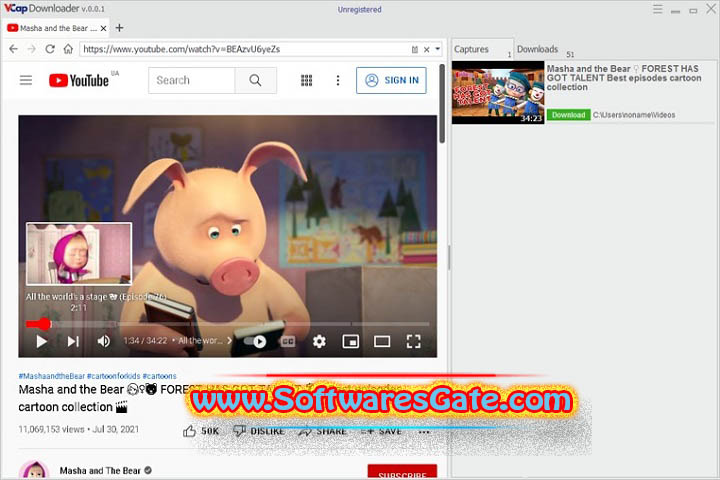This screenshot has width=720, height=480.
Task: Click the YouTube search magnifier button
Action: [255, 80]
